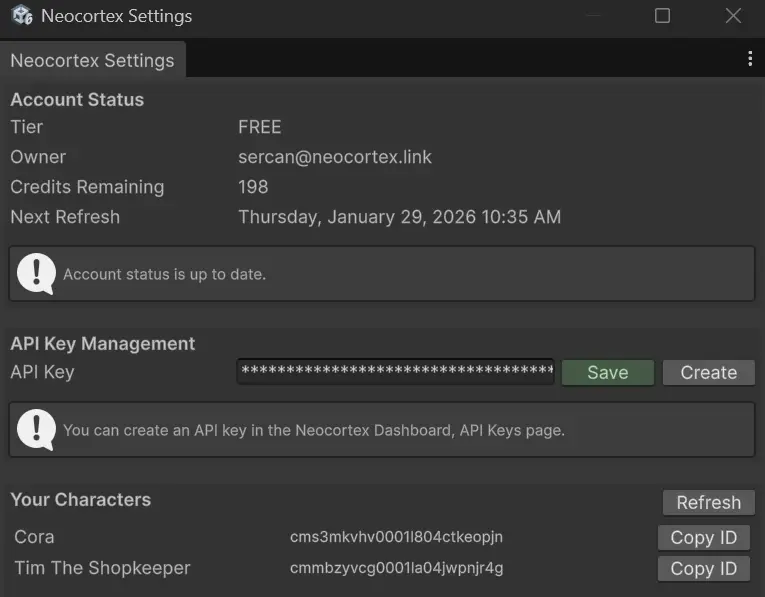Click the Neocortex Dashboard API key hint text
The width and height of the screenshot is (765, 597).
click(x=314, y=431)
